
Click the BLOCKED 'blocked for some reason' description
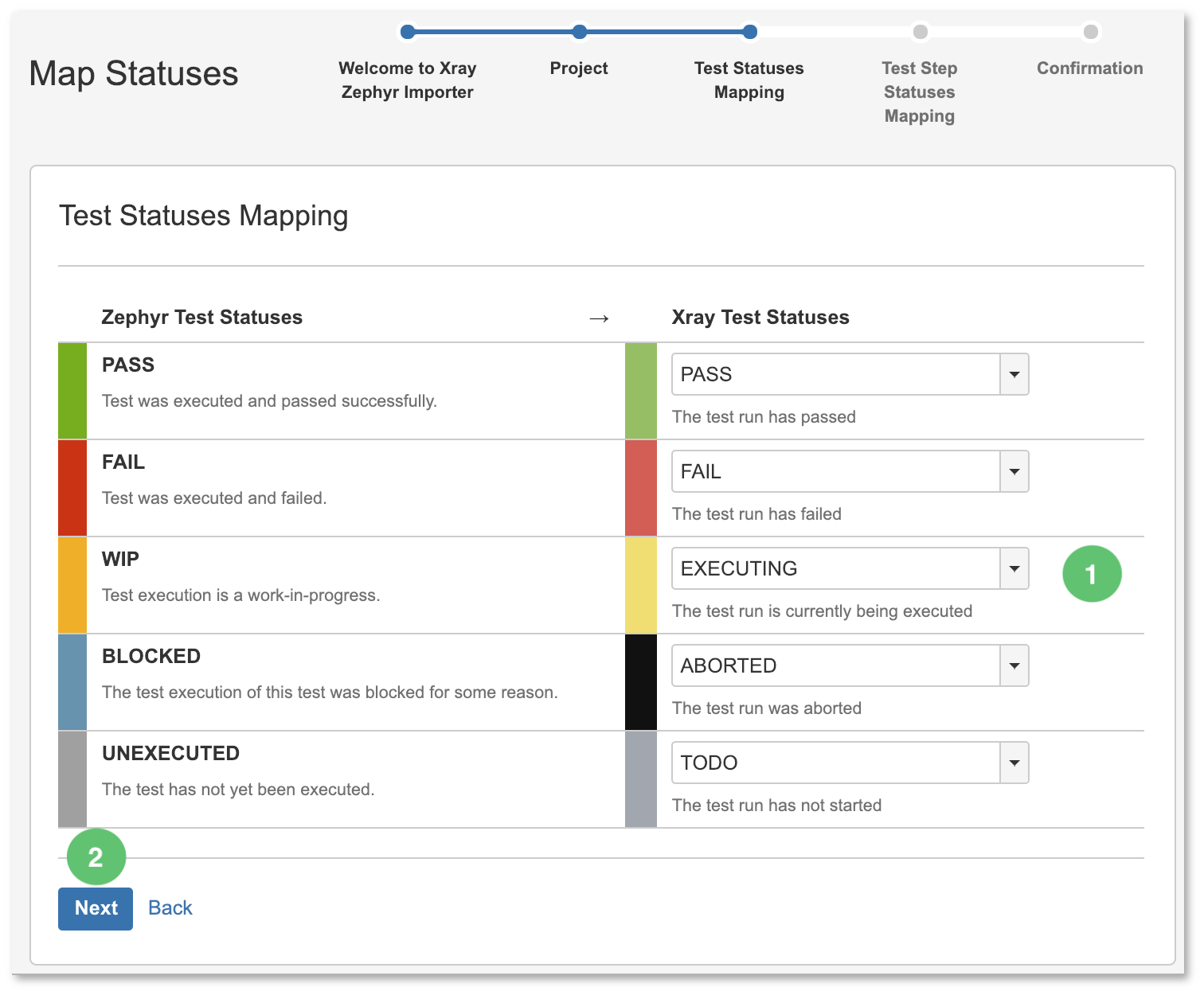click(x=330, y=693)
